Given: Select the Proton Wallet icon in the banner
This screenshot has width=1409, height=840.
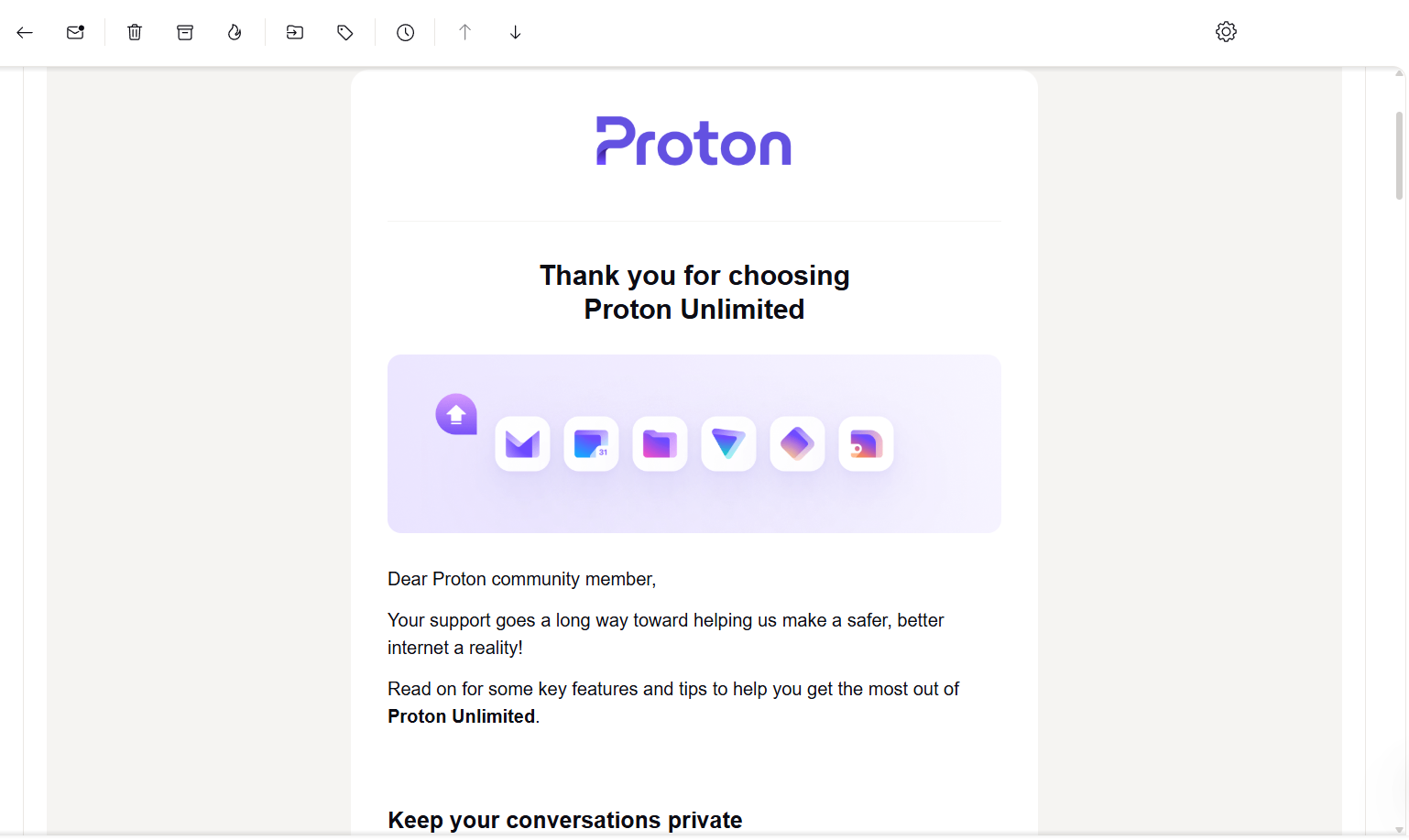Looking at the screenshot, I should [865, 443].
